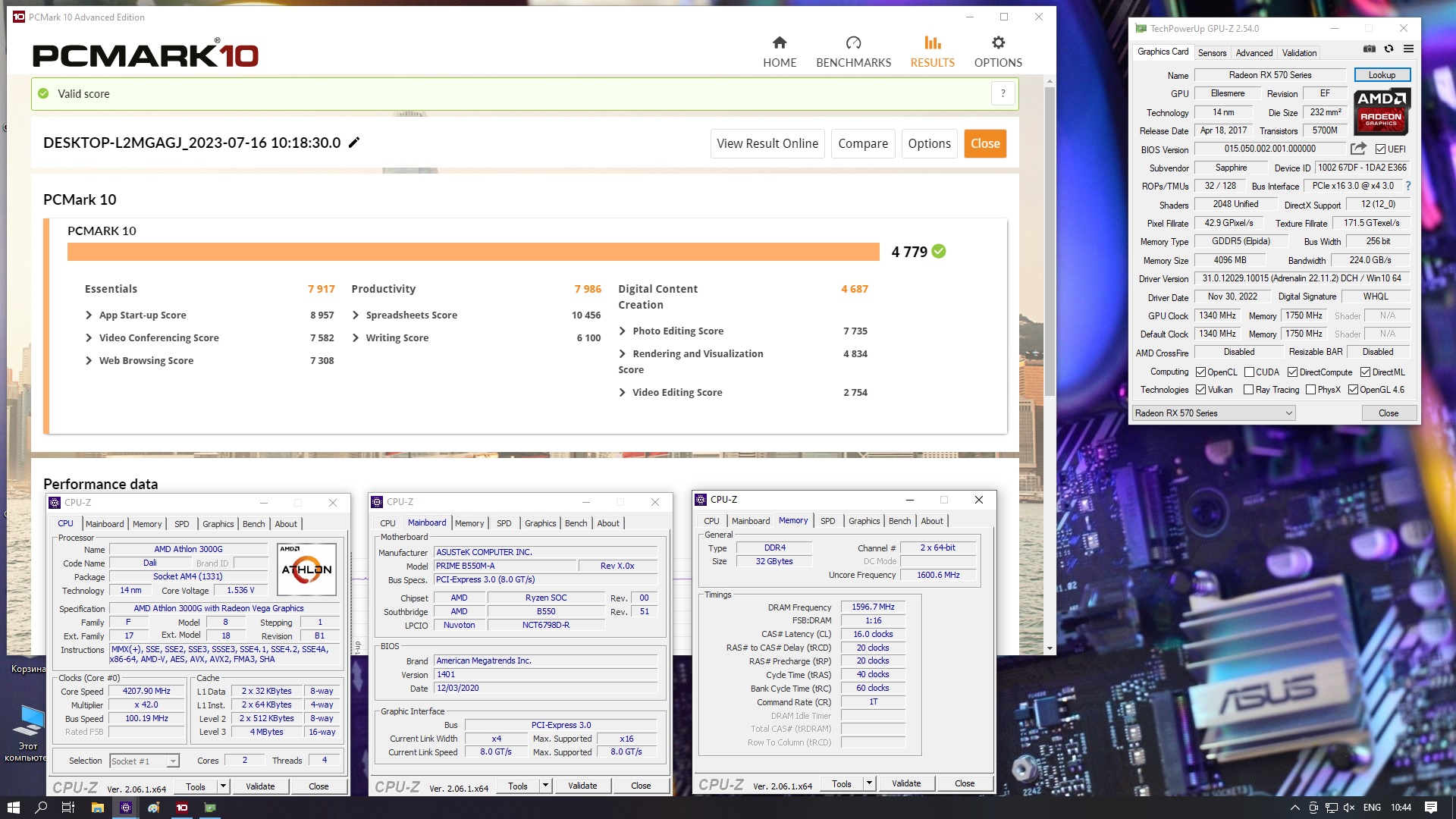Expand Spreadsheets Score details
This screenshot has height=819, width=1456.
click(356, 315)
